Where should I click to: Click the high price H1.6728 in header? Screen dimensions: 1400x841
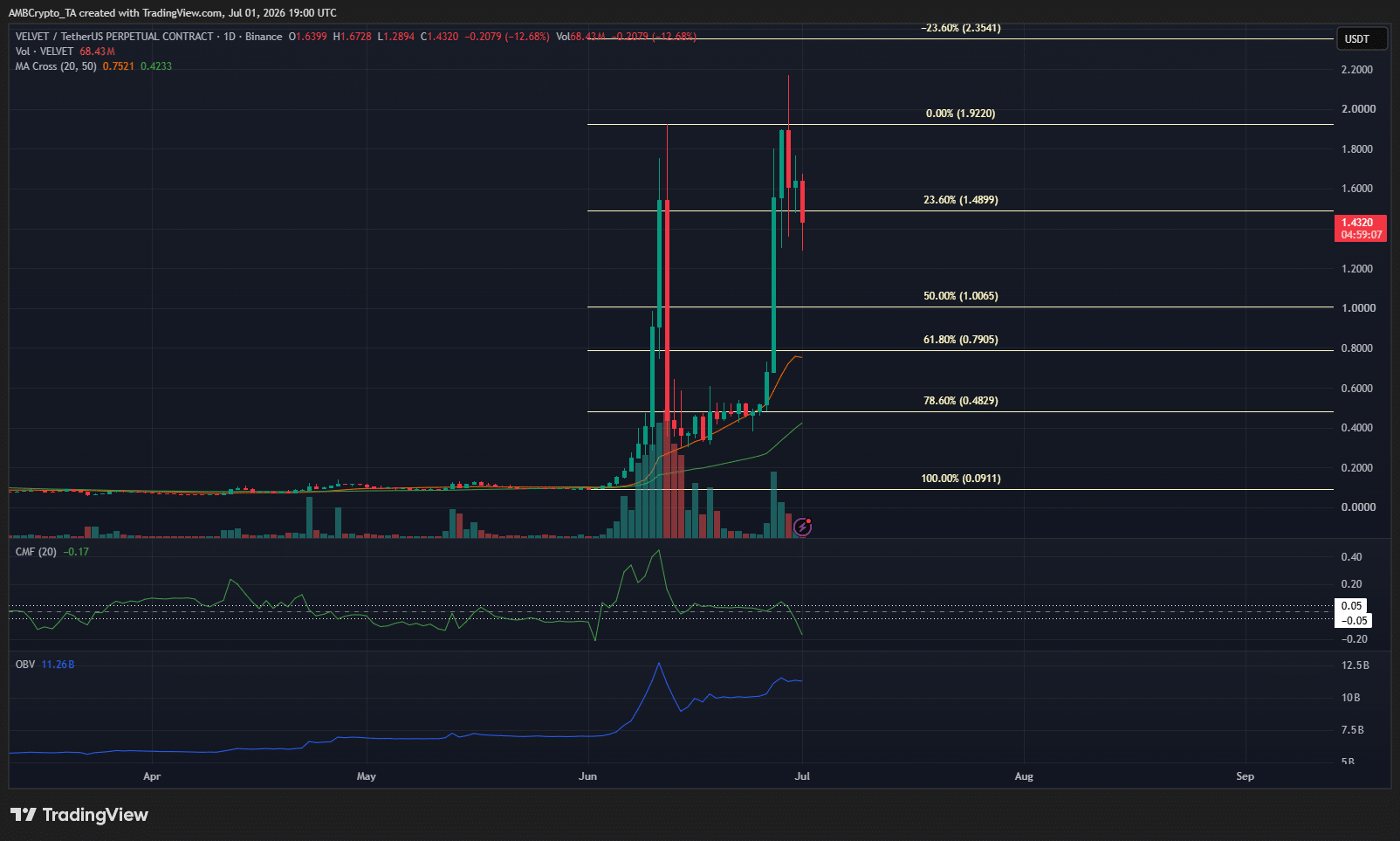(x=353, y=37)
